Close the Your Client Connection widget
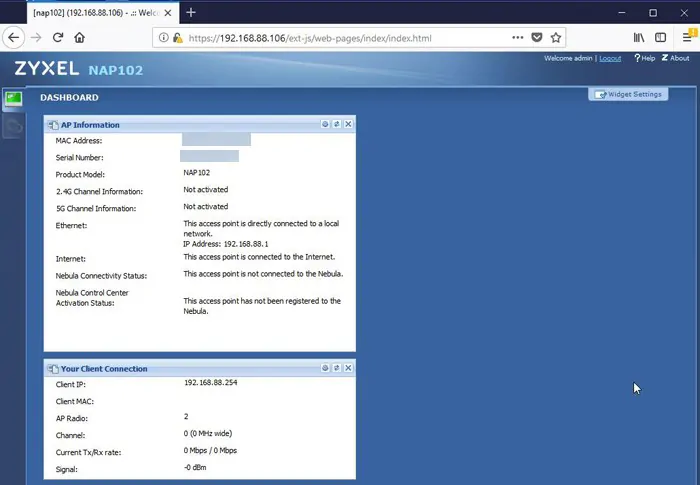Image resolution: width=700 pixels, height=485 pixels. click(x=348, y=369)
